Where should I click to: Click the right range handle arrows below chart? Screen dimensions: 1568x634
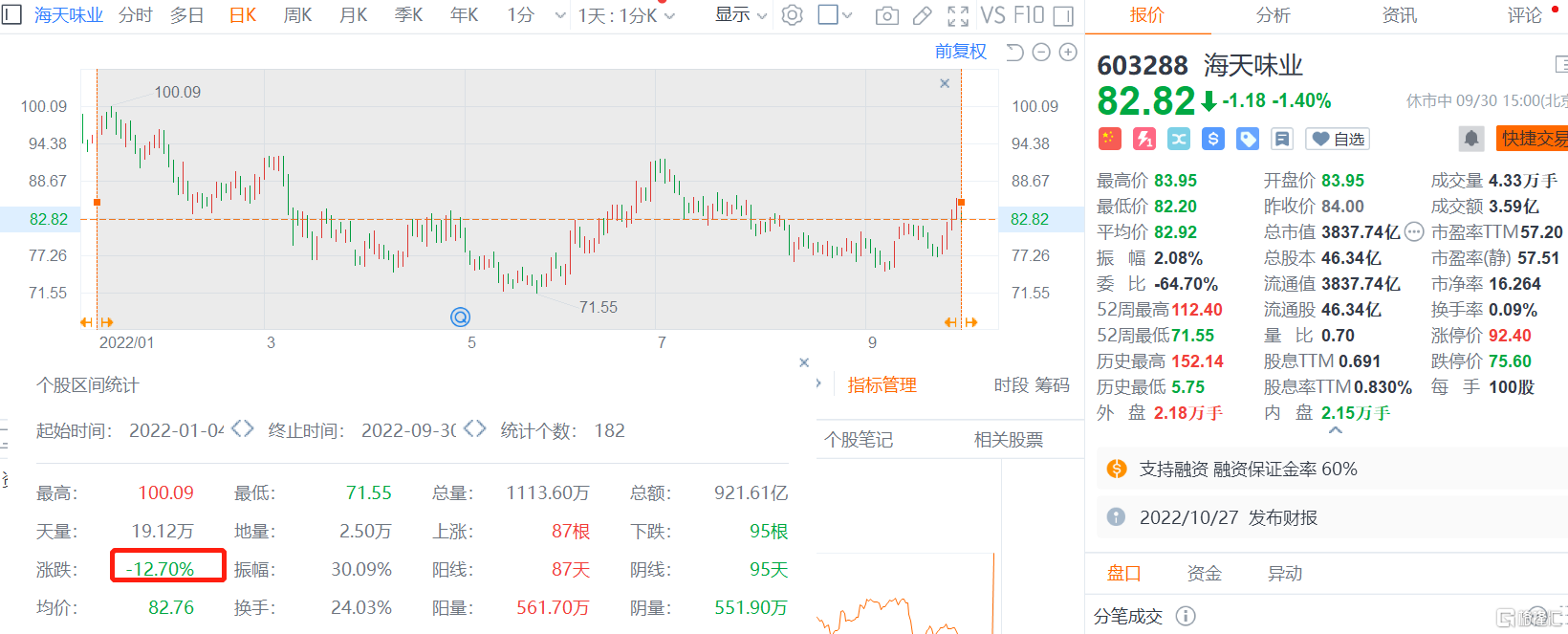tap(961, 322)
